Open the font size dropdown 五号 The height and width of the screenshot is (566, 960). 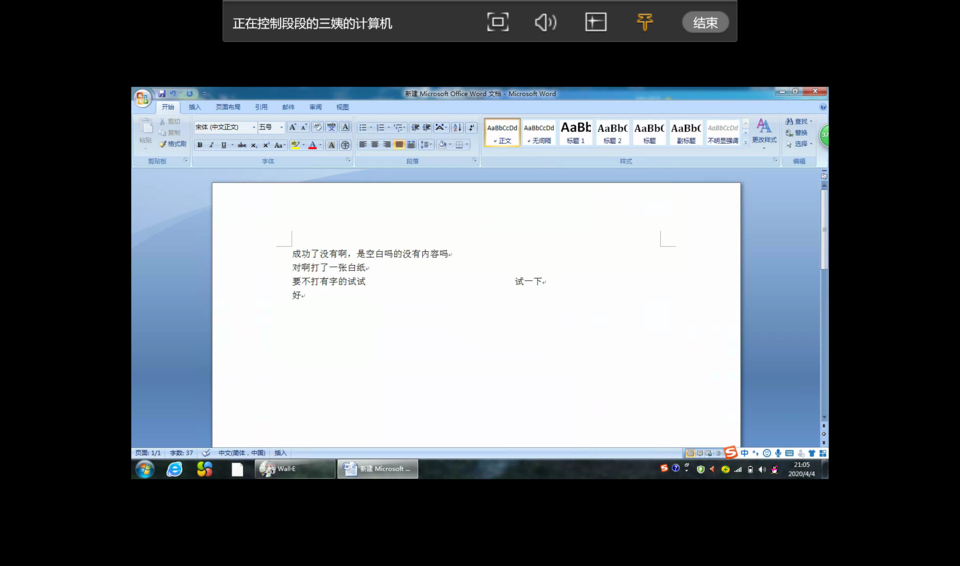click(x=281, y=127)
